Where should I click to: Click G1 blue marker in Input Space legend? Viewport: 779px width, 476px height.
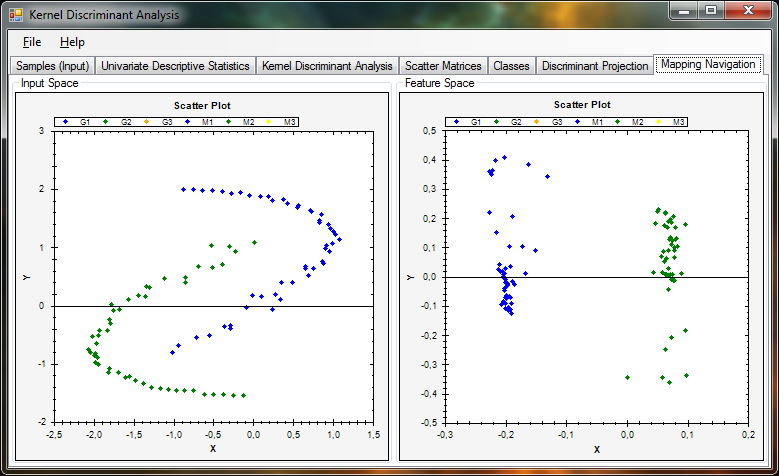pos(65,122)
